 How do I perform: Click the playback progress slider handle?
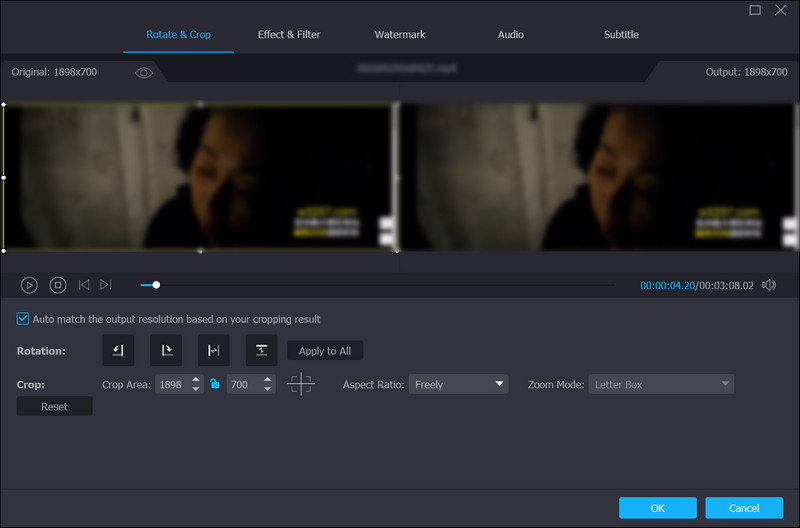[156, 285]
